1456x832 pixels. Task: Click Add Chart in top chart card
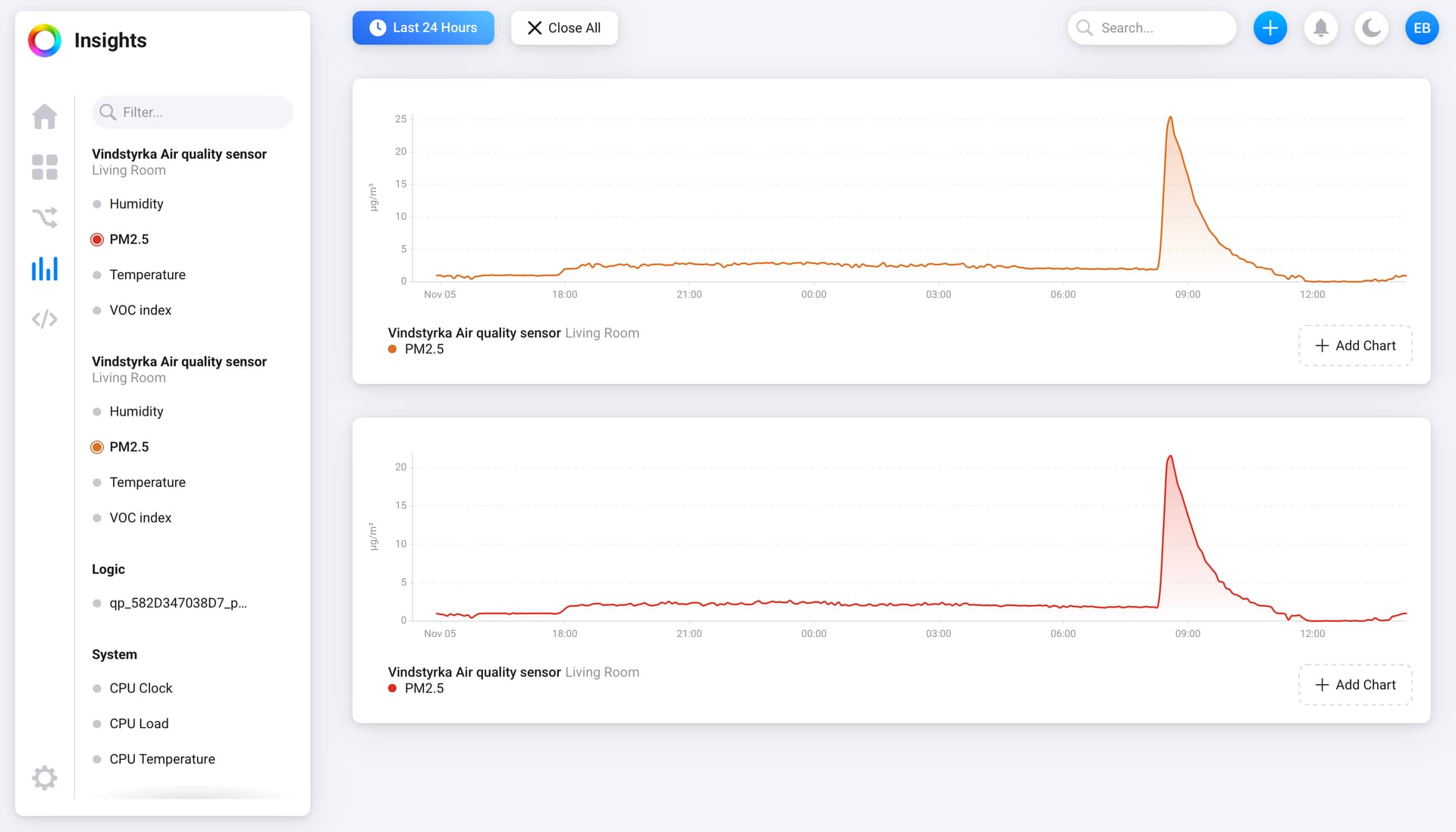coord(1355,346)
